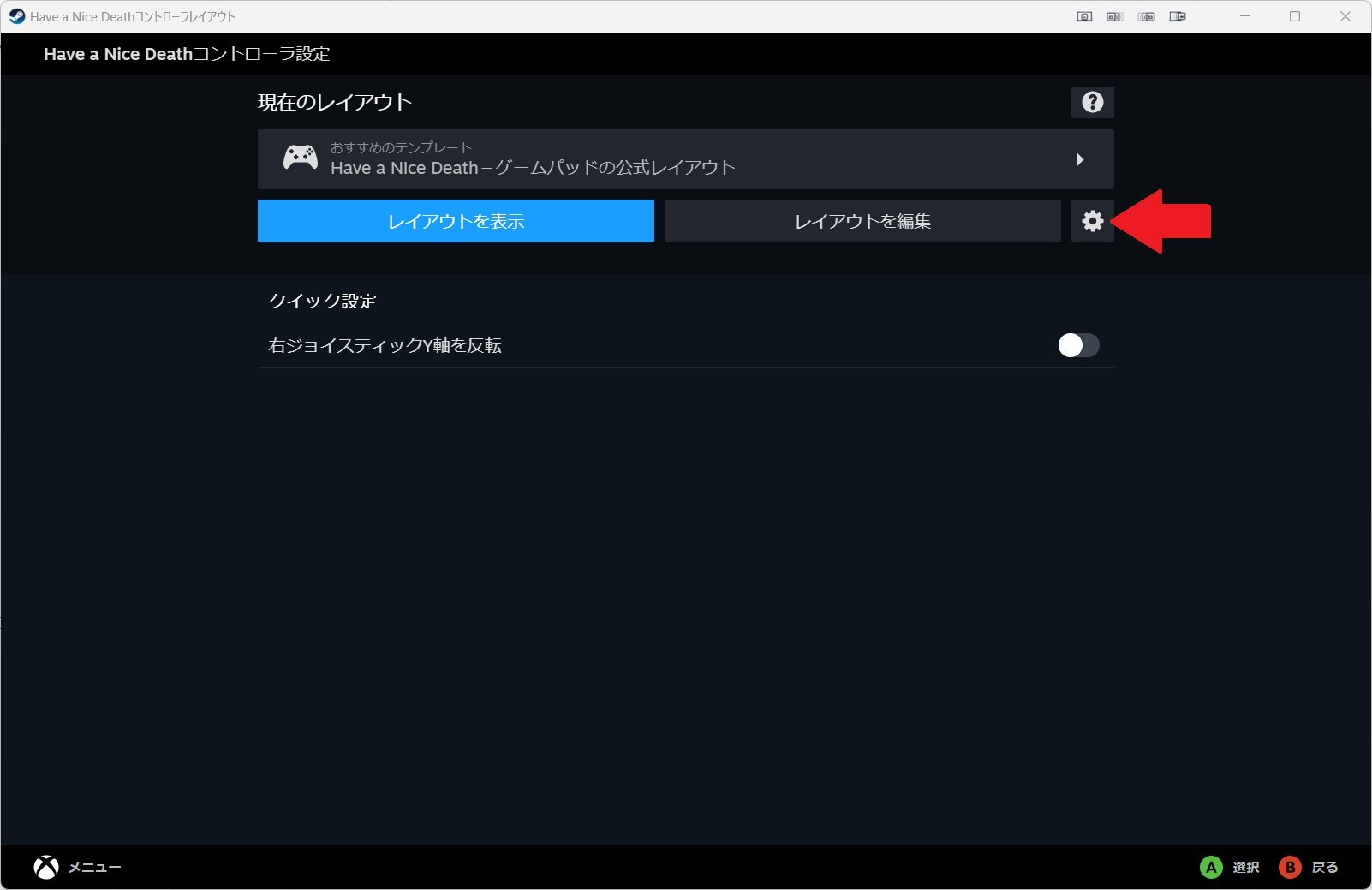Image resolution: width=1372 pixels, height=890 pixels.
Task: Close the controller layout window
Action: pos(1345,16)
